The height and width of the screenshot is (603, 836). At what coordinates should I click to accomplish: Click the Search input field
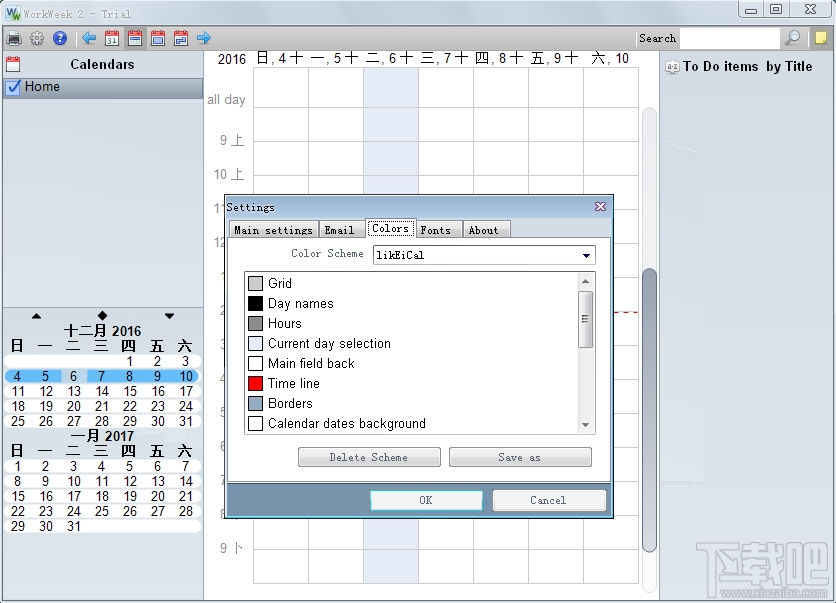(729, 38)
